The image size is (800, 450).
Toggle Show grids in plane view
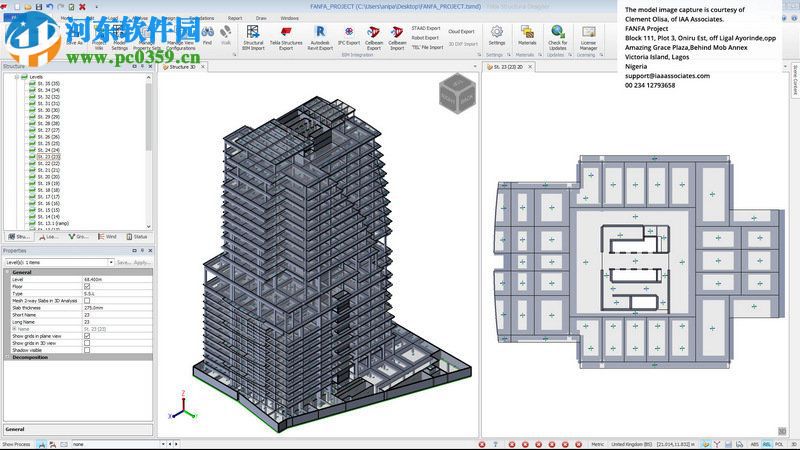click(87, 336)
